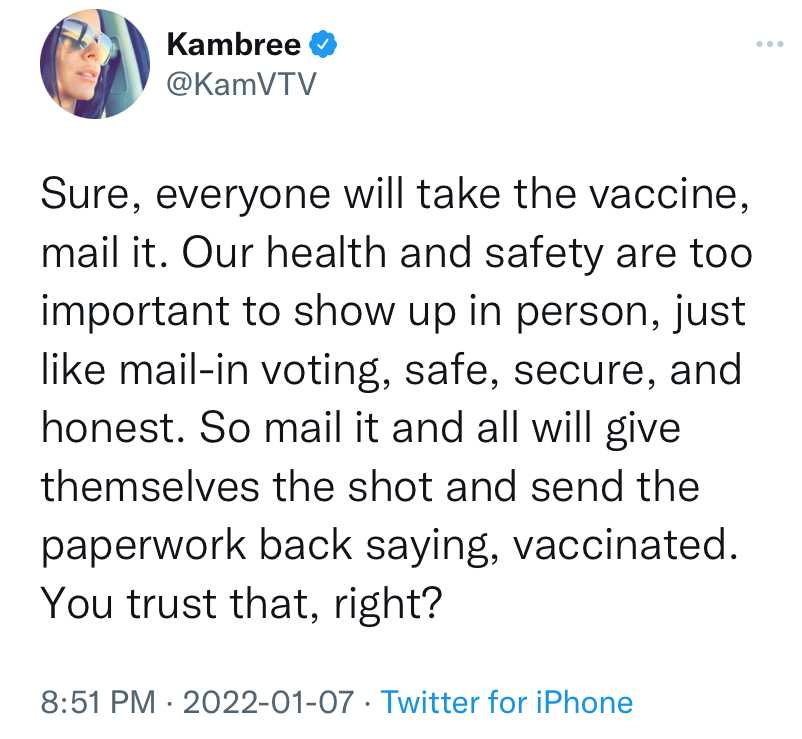Click the line beginning with honest. So mail it
This screenshot has width=802, height=739.
[361, 429]
